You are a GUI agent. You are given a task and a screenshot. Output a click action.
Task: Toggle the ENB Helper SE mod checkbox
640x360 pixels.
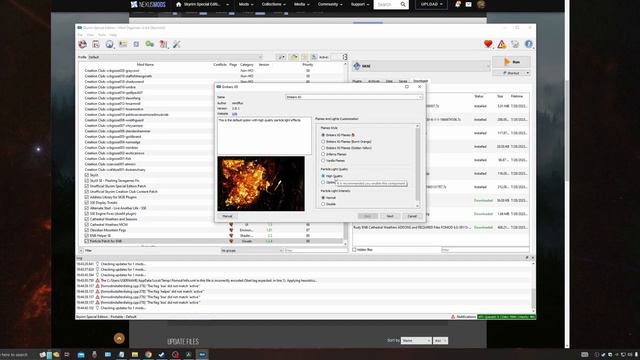(x=87, y=236)
